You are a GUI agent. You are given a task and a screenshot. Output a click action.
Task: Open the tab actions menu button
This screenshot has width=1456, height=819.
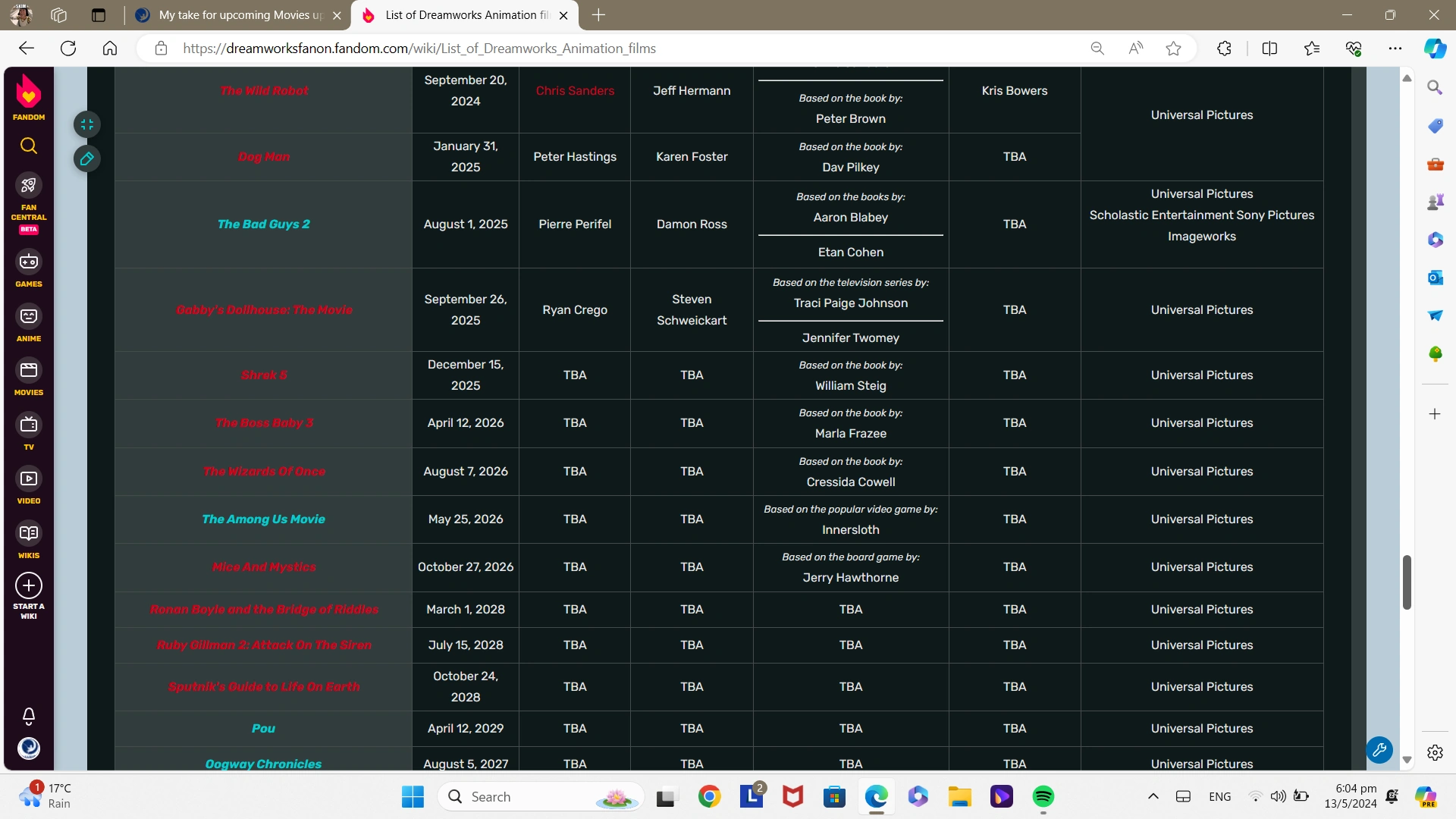[99, 15]
